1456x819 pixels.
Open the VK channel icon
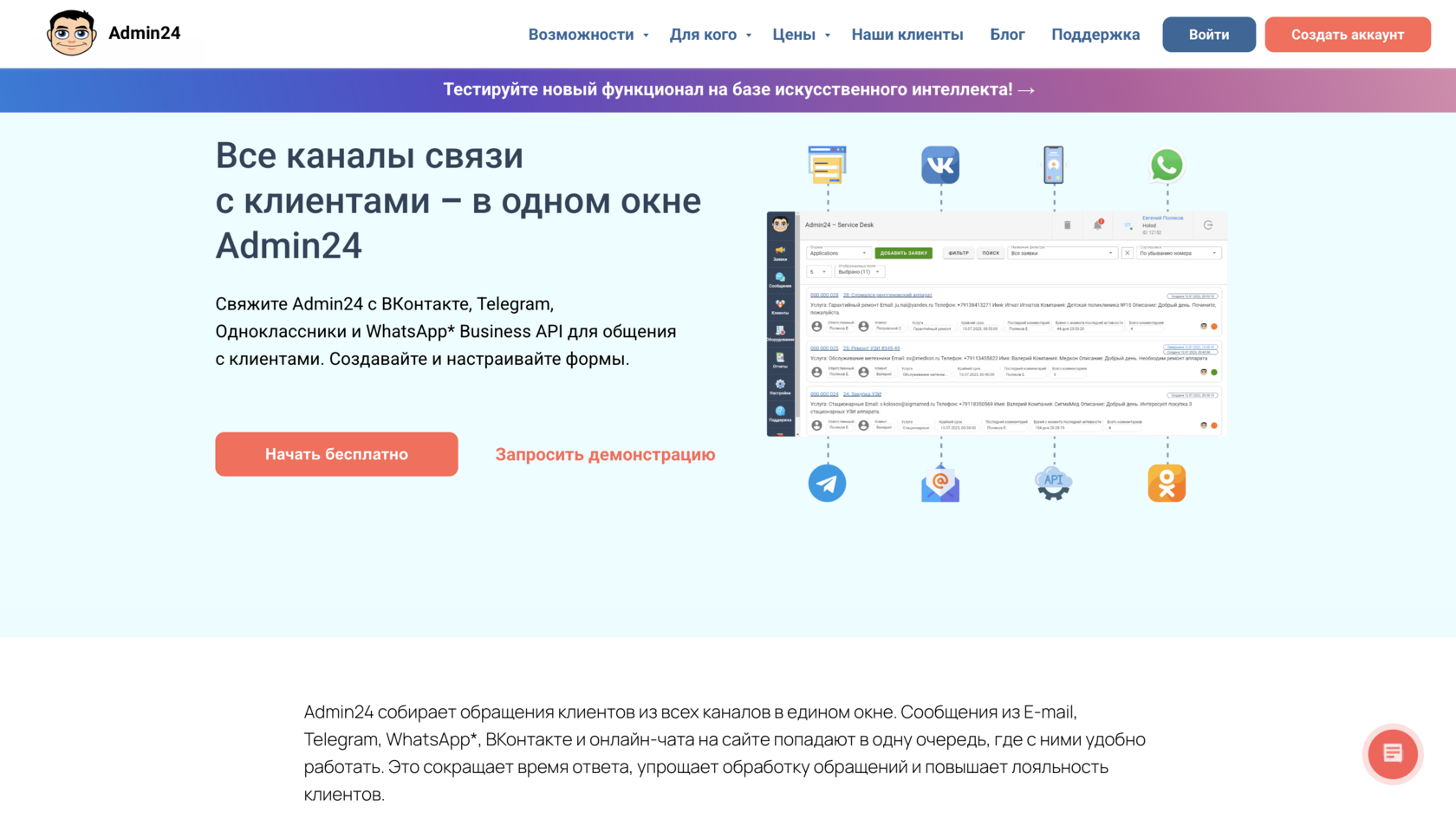[940, 165]
